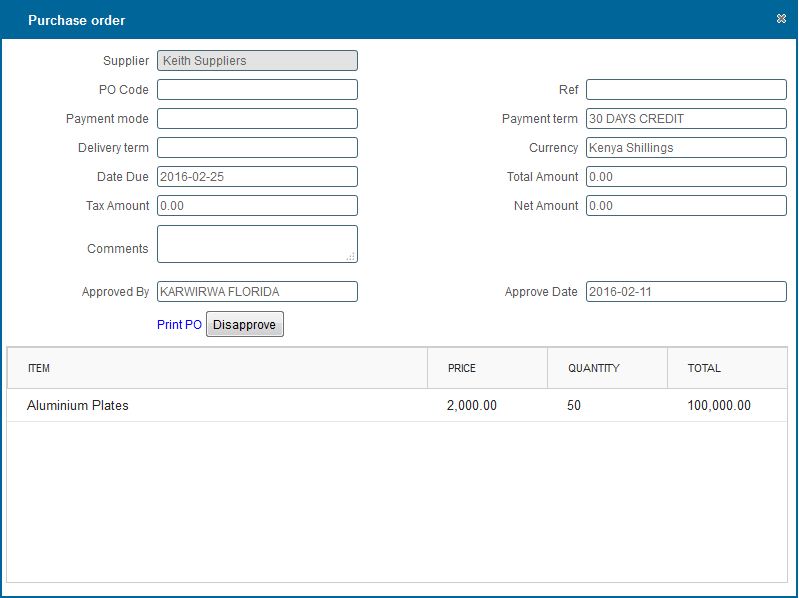Click the QUANTITY column header
Image resolution: width=799 pixels, height=598 pixels.
click(x=594, y=368)
